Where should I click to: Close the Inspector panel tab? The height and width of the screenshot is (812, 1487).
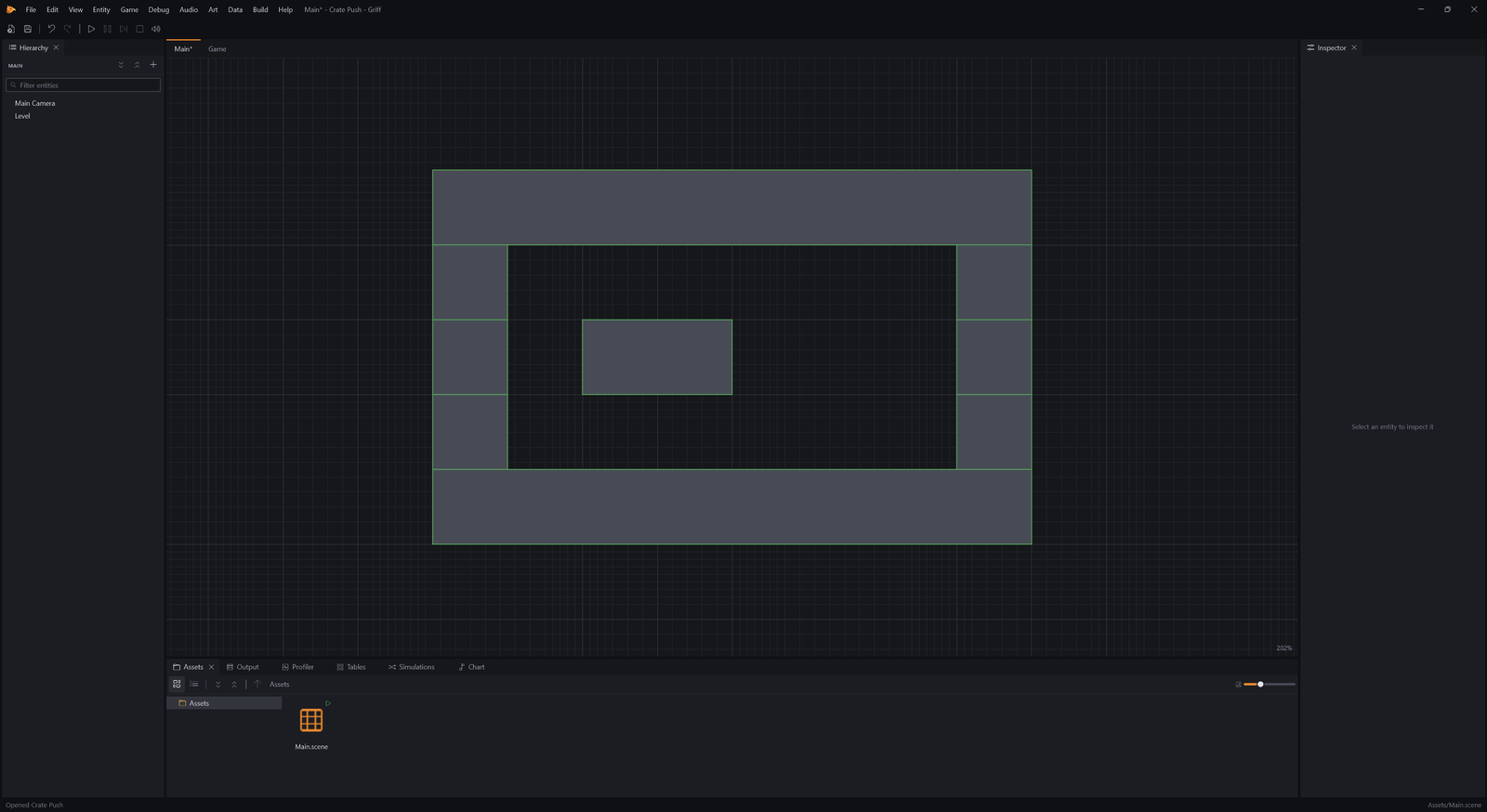pos(1354,47)
